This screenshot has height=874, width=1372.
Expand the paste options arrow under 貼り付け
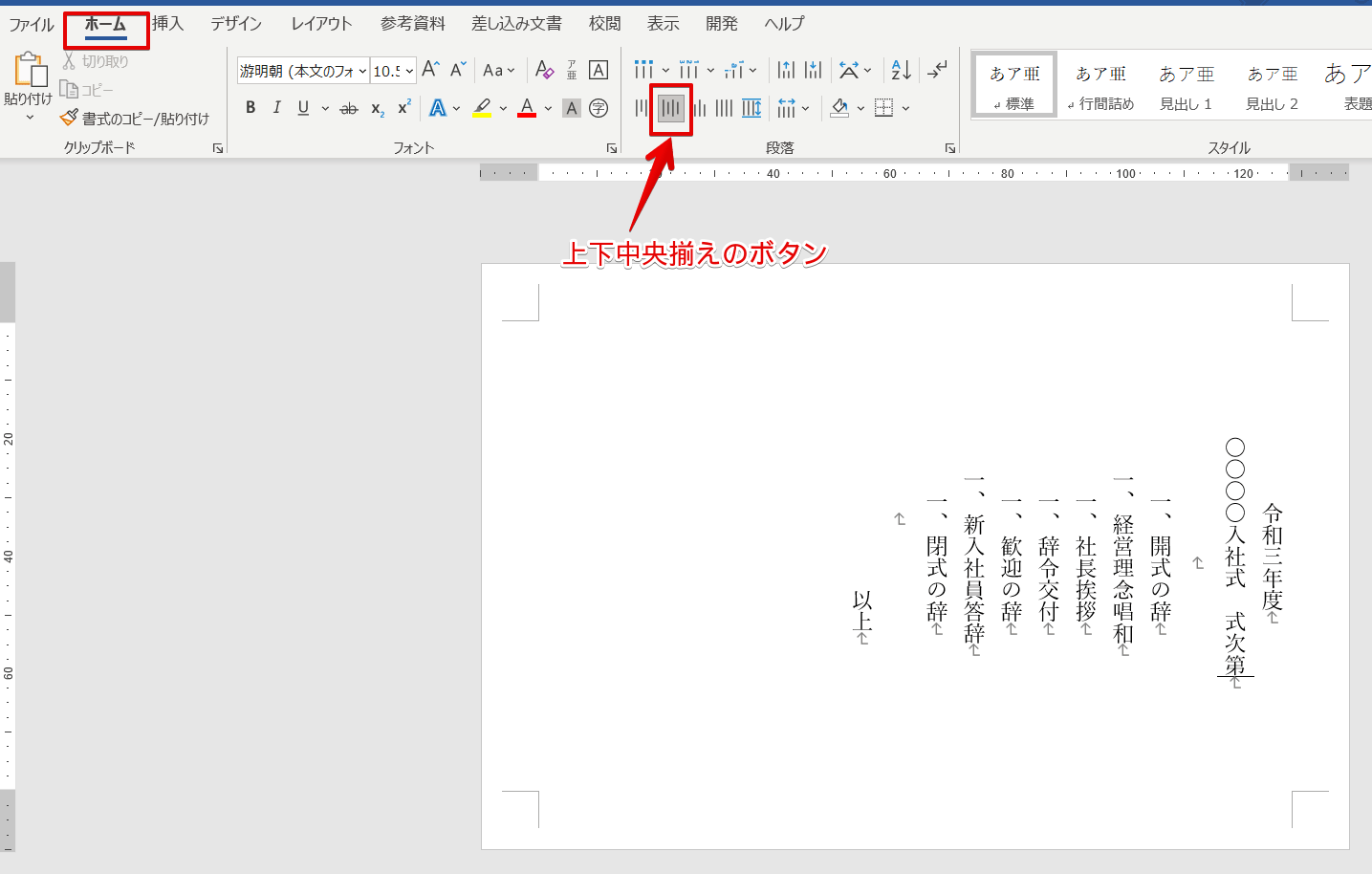(30, 118)
